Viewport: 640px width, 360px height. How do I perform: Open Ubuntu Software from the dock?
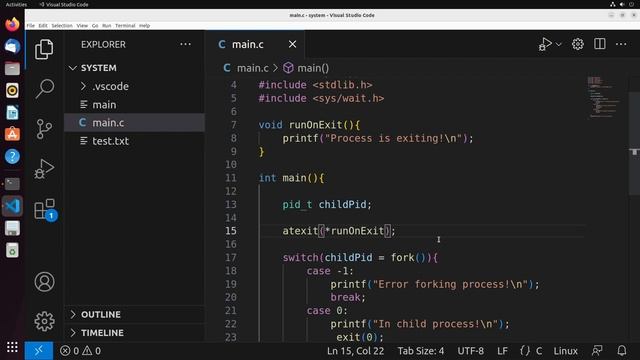(x=12, y=134)
